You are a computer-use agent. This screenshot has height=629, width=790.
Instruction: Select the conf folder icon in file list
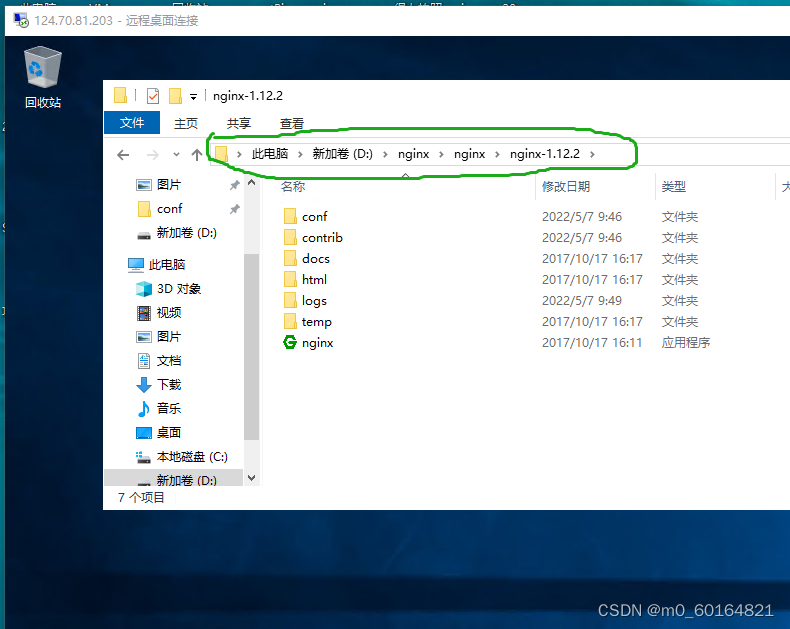pos(290,216)
